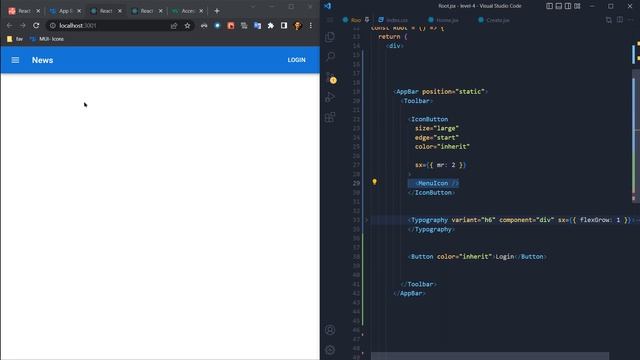Click the lightbulb code action on line 29

coord(374,182)
